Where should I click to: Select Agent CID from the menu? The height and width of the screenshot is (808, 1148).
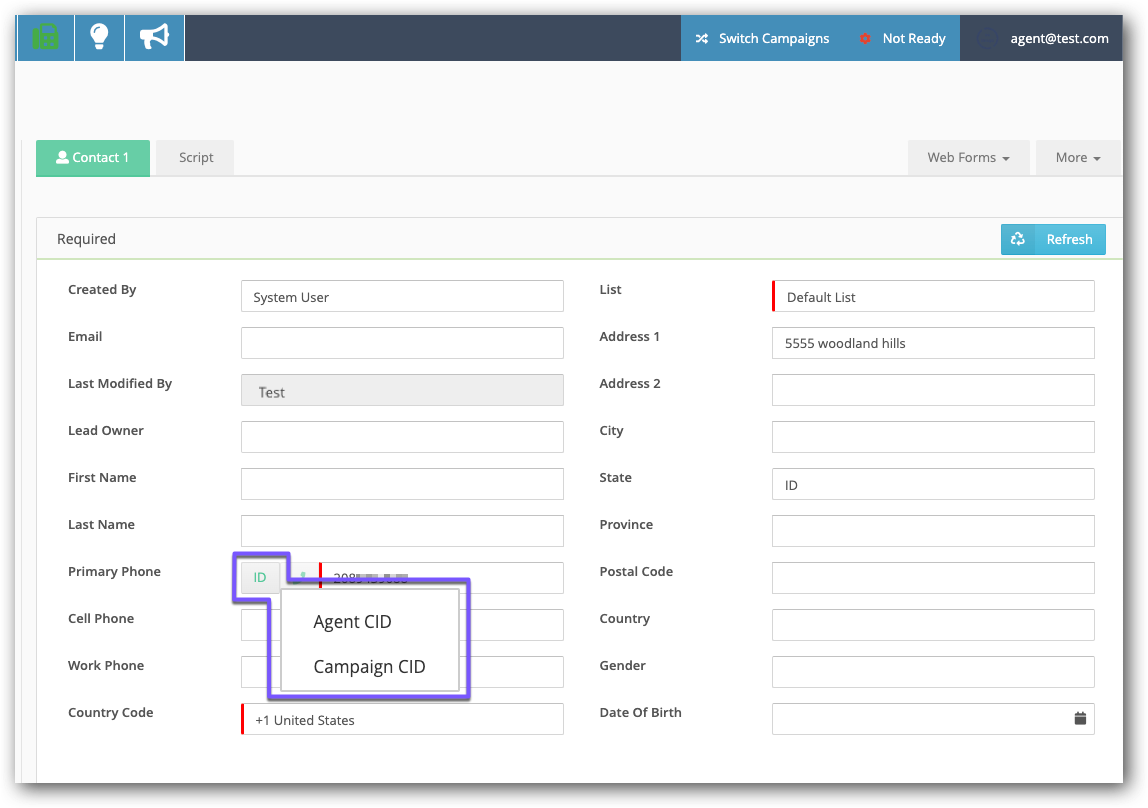pos(352,622)
